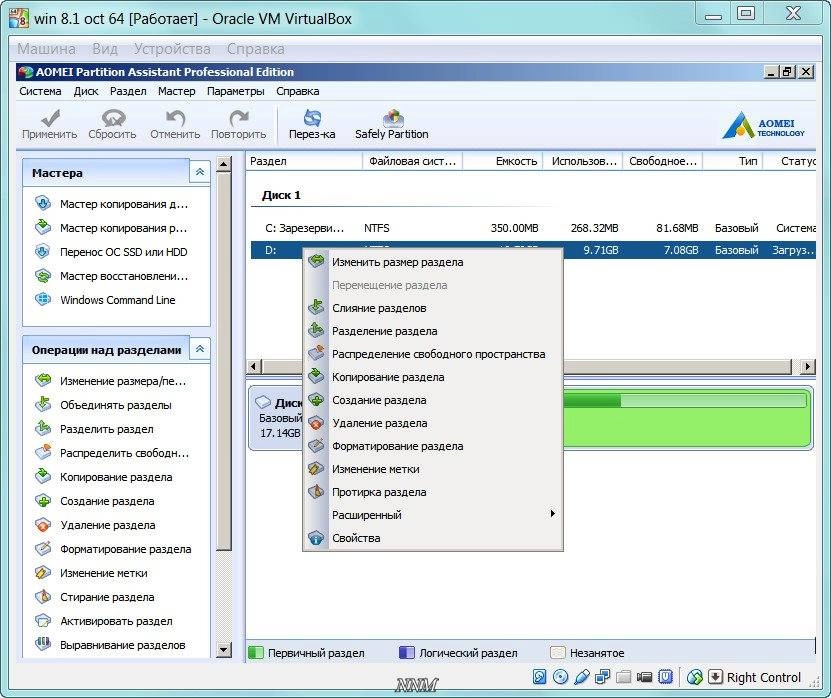This screenshot has width=831, height=698.
Task: Click the Незанятое legend swatch
Action: (558, 652)
